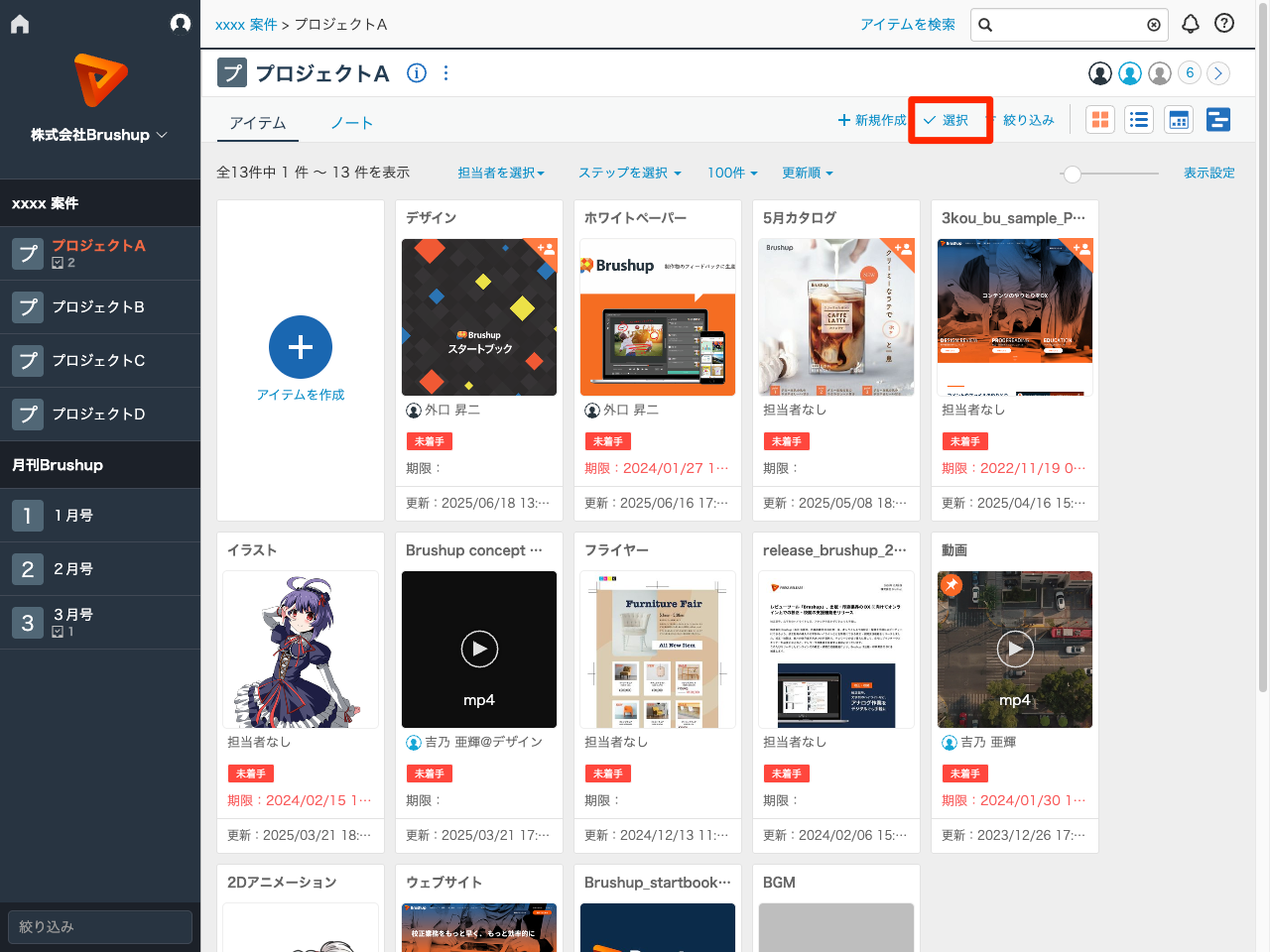Open the notifications bell
The height and width of the screenshot is (952, 1270).
(1191, 24)
